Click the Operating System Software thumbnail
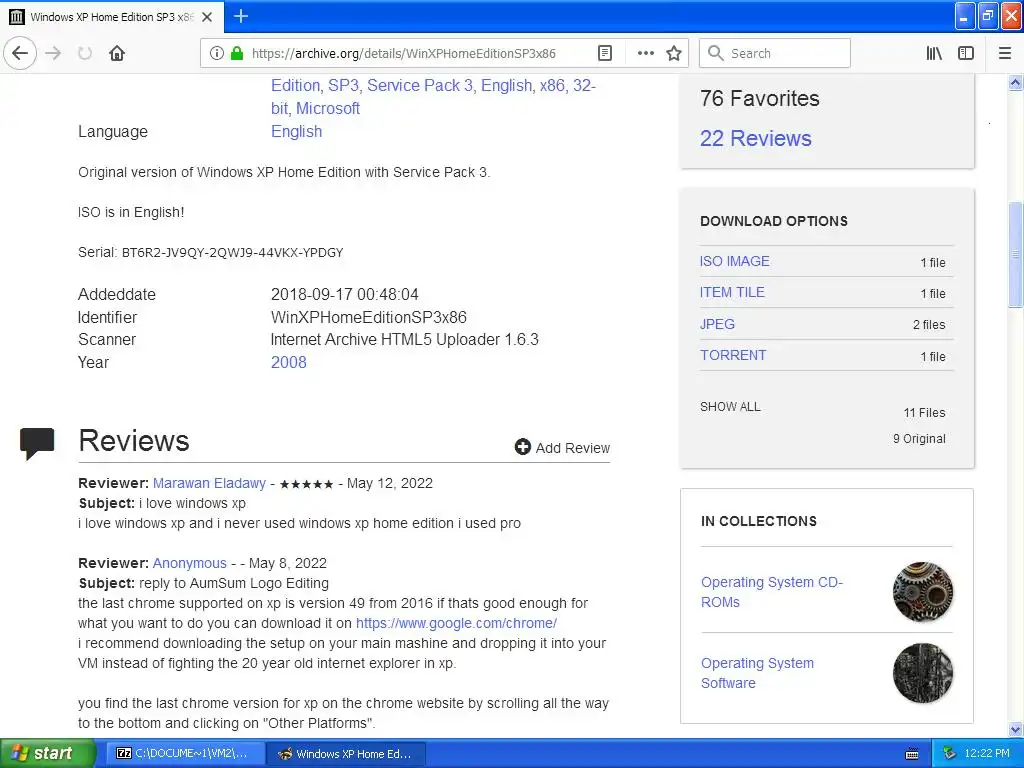This screenshot has height=768, width=1024. (923, 673)
